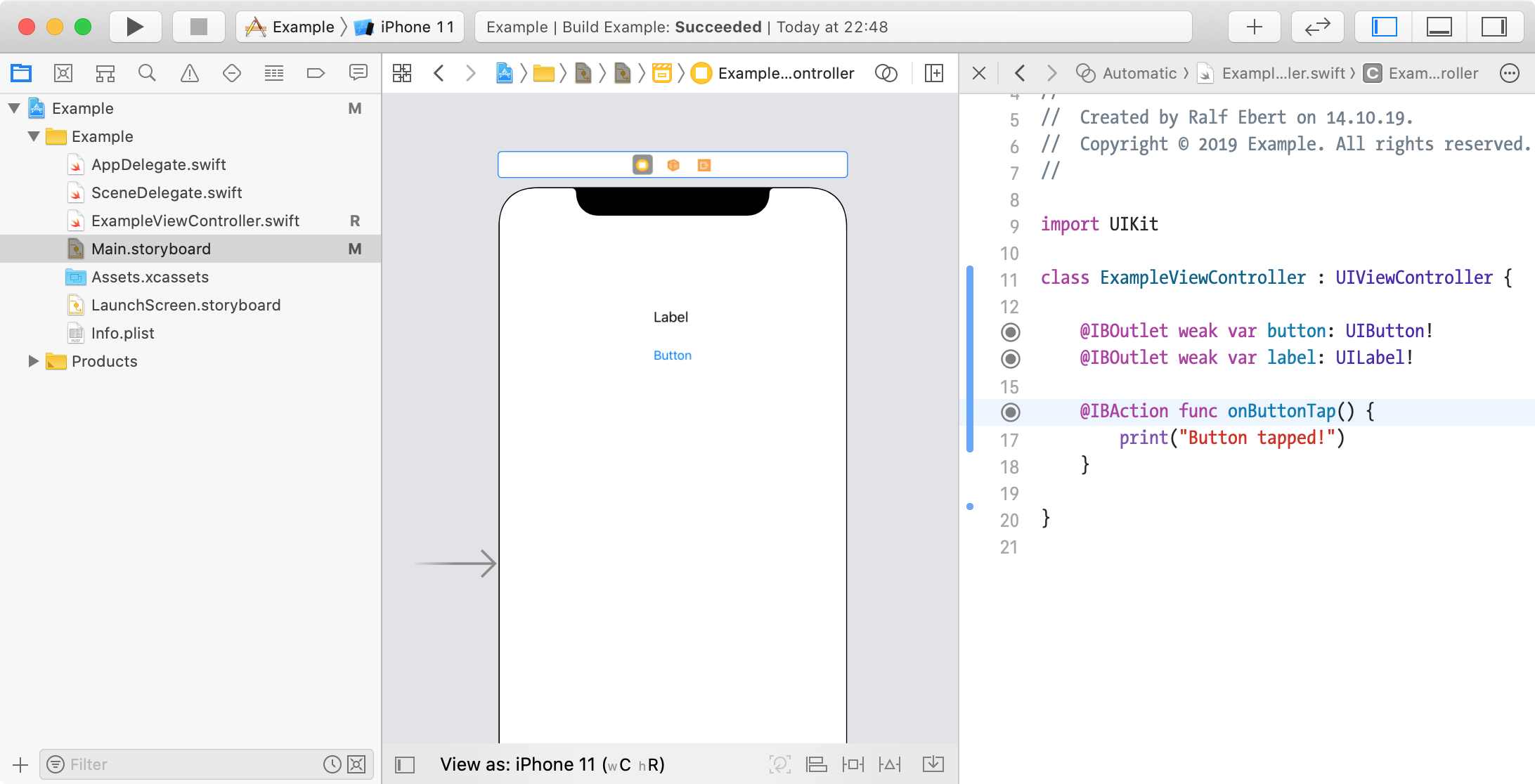Show the Issue navigator
The height and width of the screenshot is (784, 1535).
click(x=190, y=72)
